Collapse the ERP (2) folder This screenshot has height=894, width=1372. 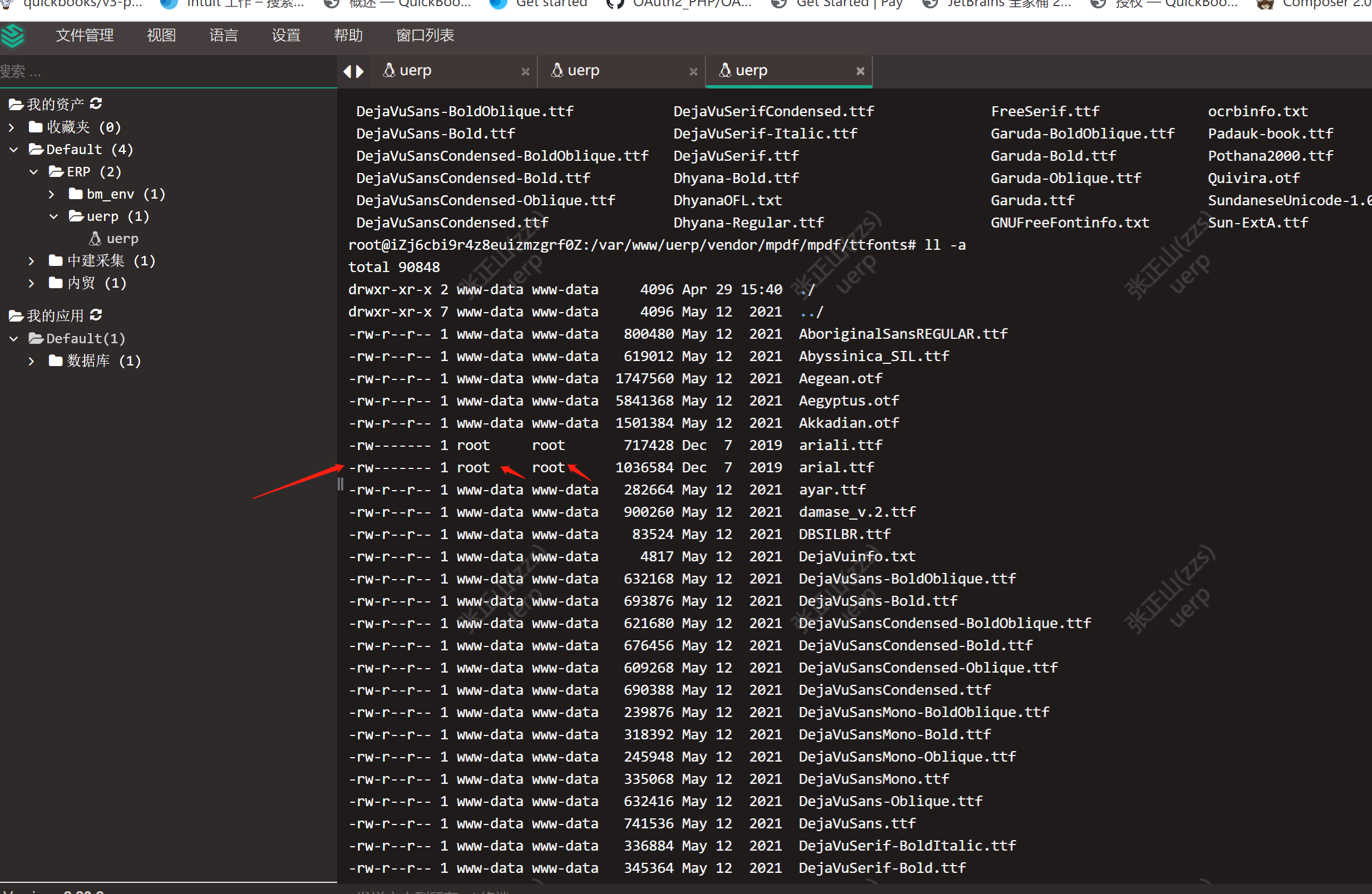33,172
